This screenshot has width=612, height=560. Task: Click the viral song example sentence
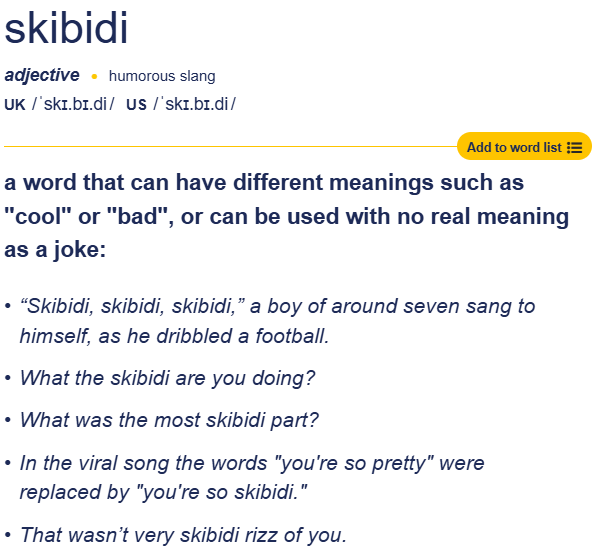252,478
